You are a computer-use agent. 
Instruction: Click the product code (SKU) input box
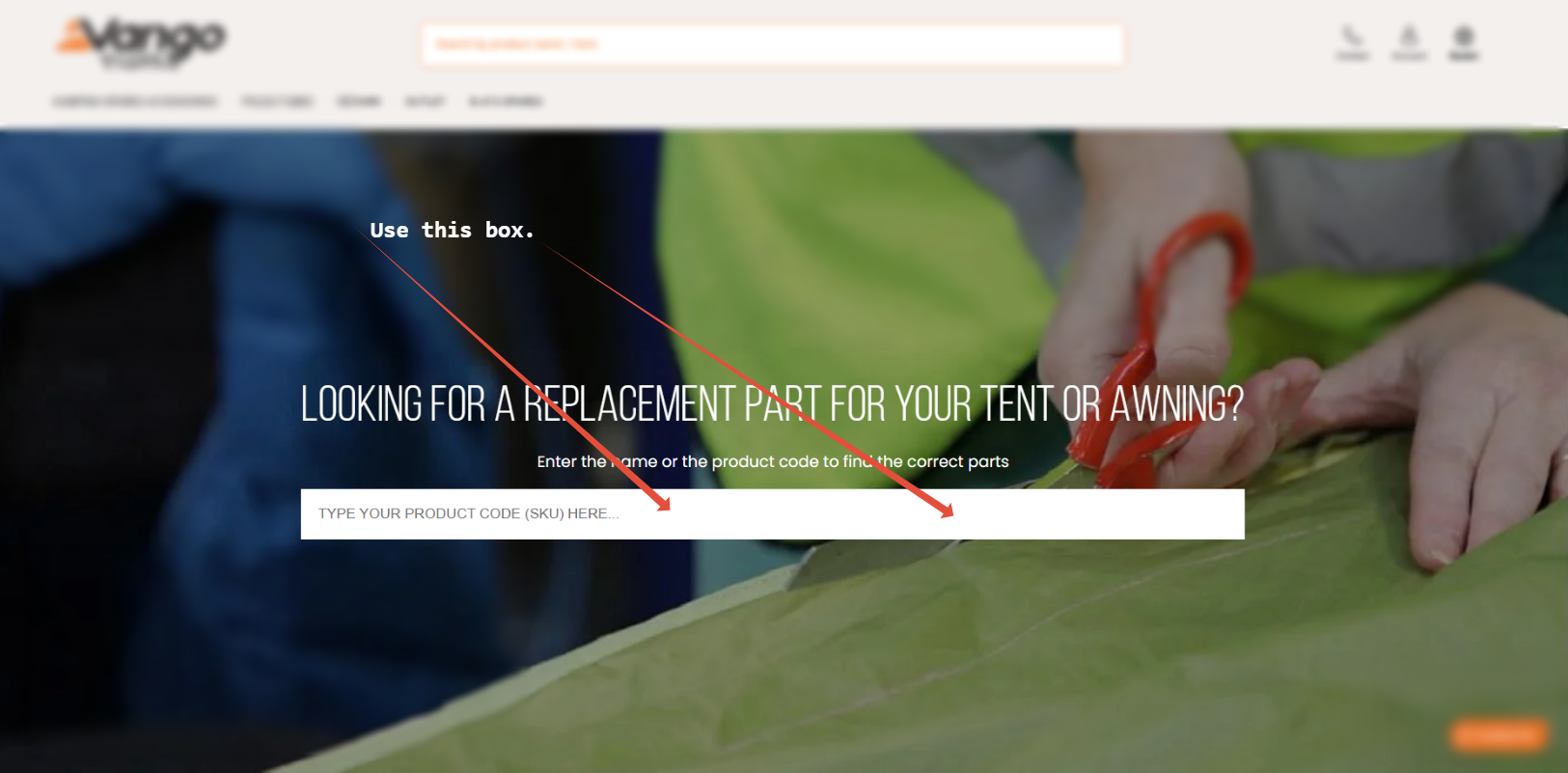coord(772,514)
